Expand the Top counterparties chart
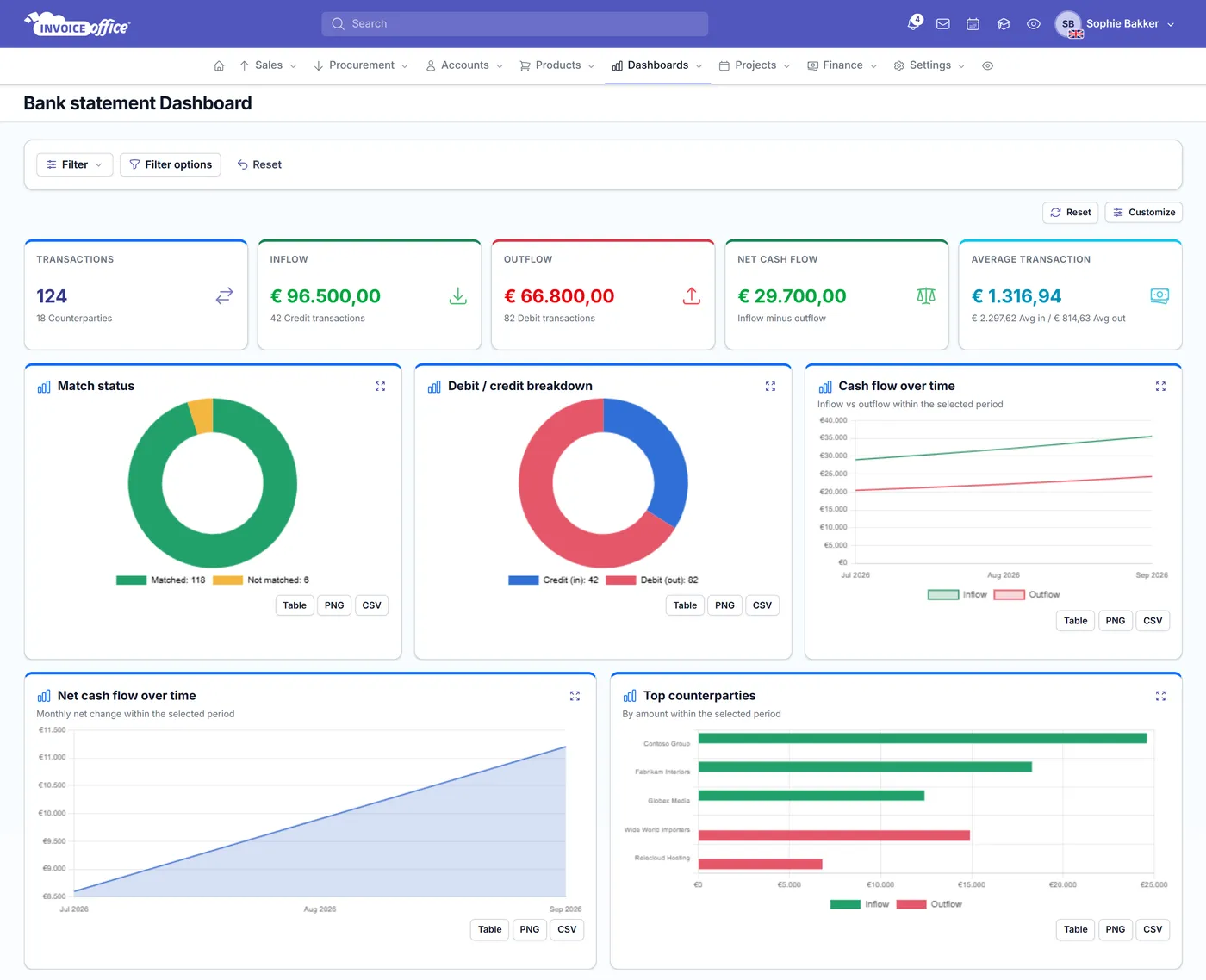The height and width of the screenshot is (980, 1206). [1160, 696]
